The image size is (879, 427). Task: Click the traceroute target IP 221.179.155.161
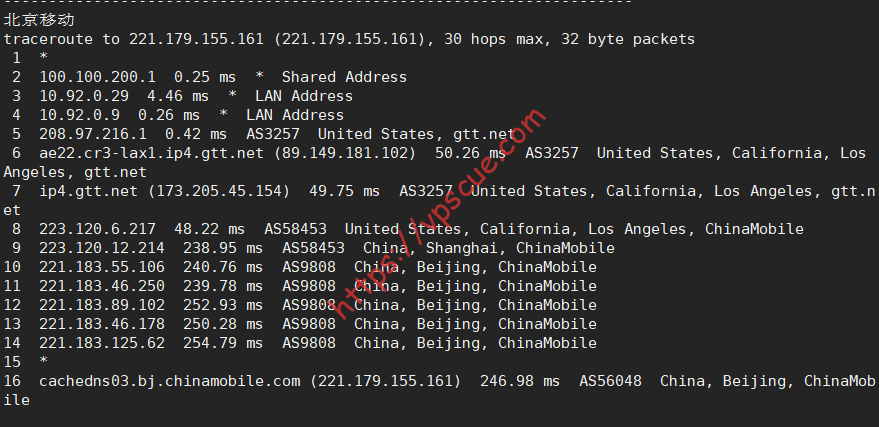pyautogui.click(x=196, y=39)
